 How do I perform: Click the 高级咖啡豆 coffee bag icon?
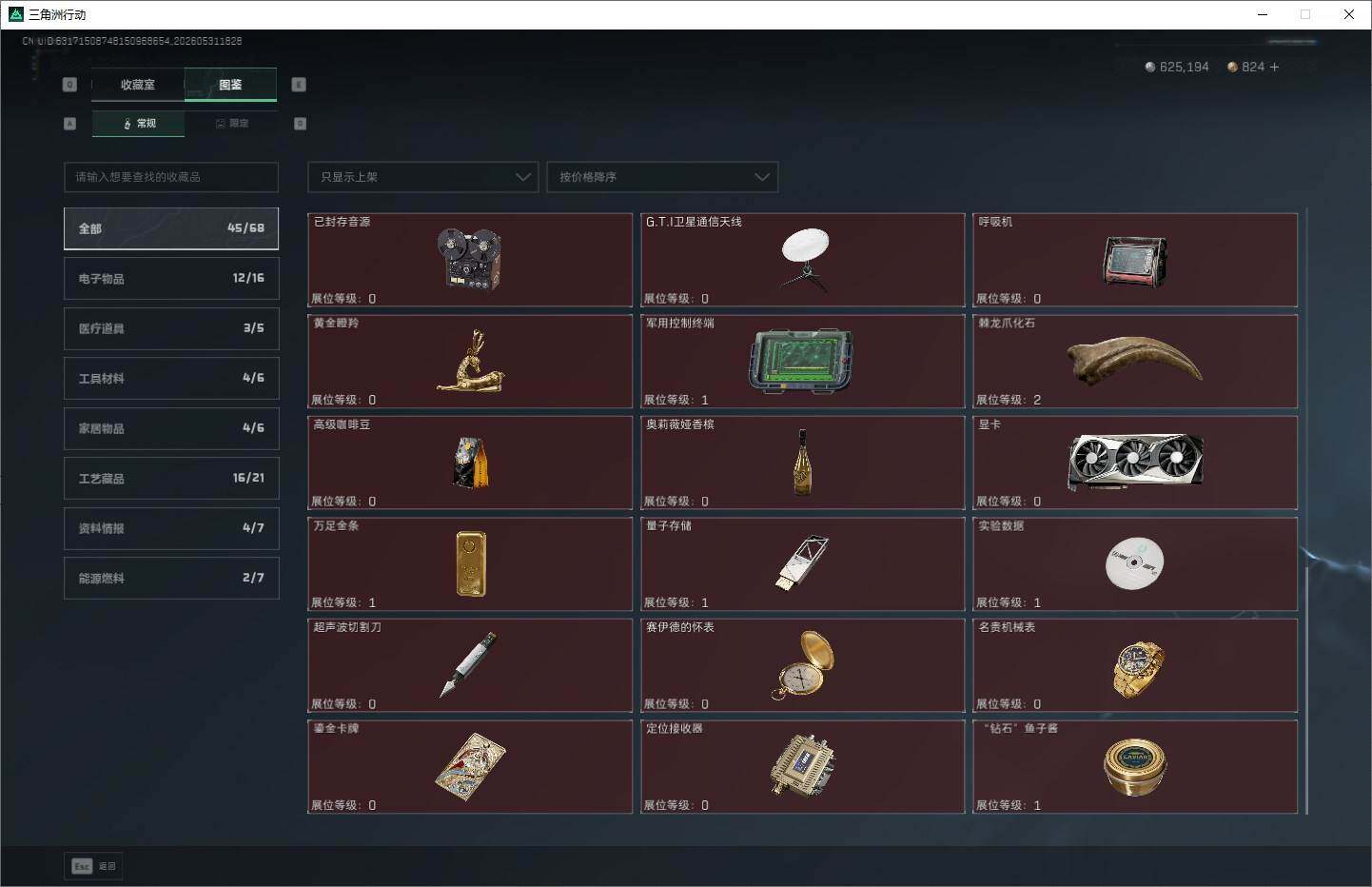coord(471,463)
